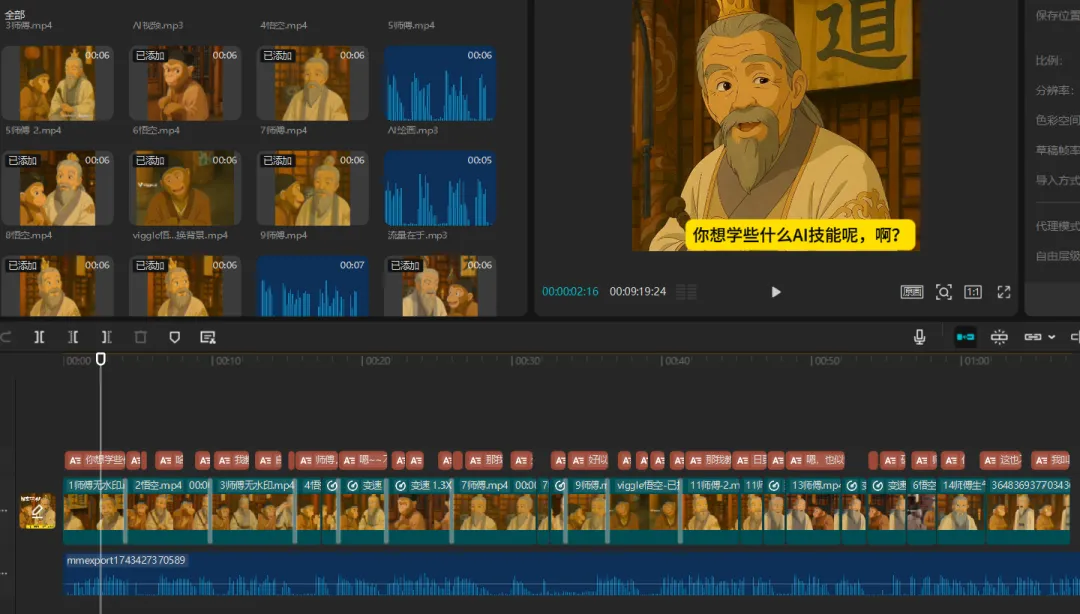The height and width of the screenshot is (614, 1080).
Task: Edit the cover thumbnail on video track
Action: [x=37, y=511]
